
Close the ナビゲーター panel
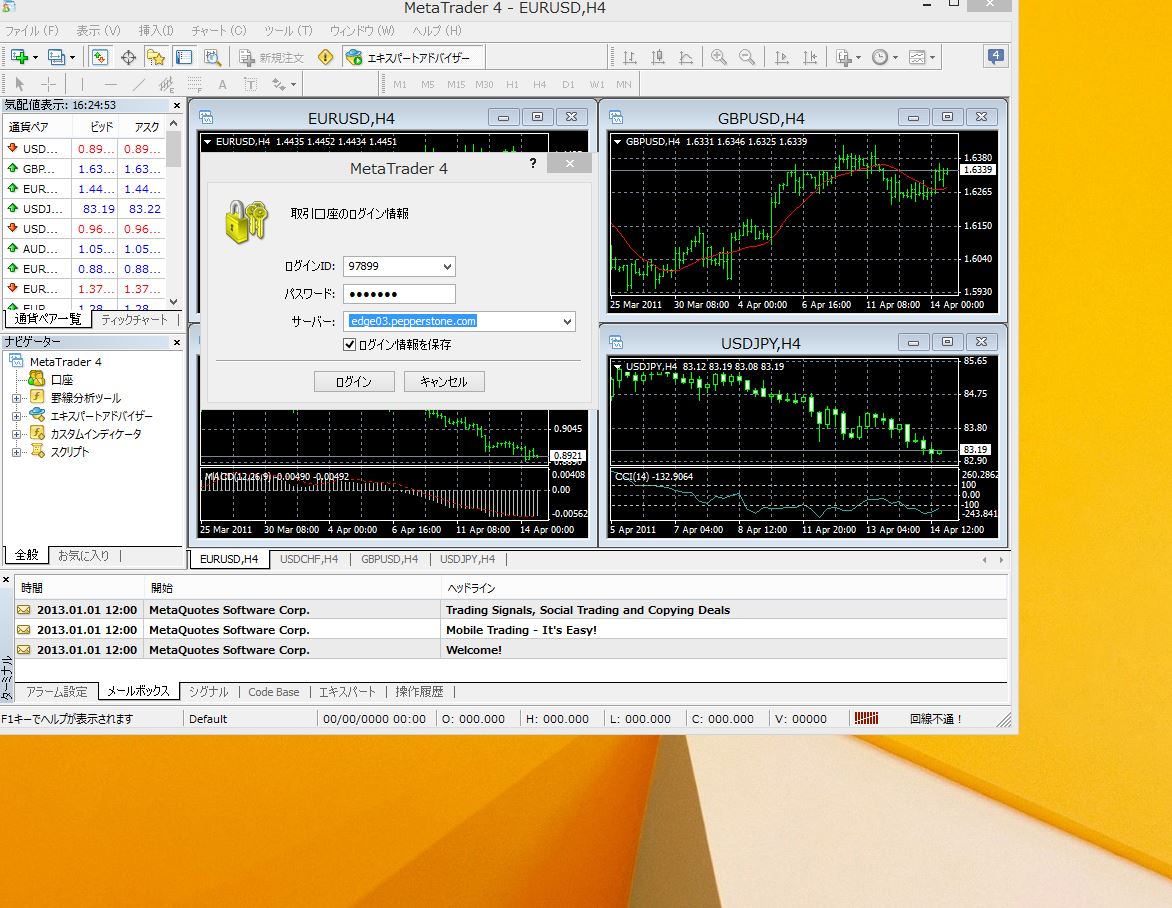[177, 342]
